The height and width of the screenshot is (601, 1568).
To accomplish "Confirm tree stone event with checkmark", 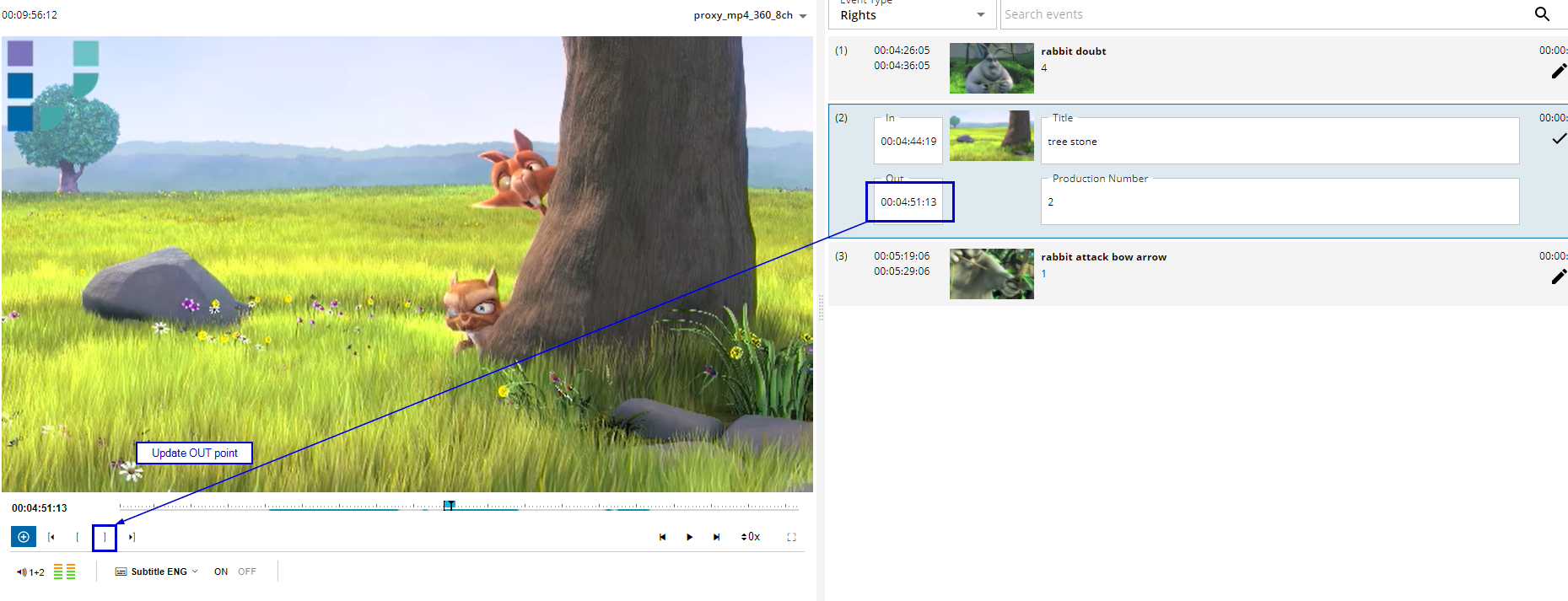I will 1559,139.
